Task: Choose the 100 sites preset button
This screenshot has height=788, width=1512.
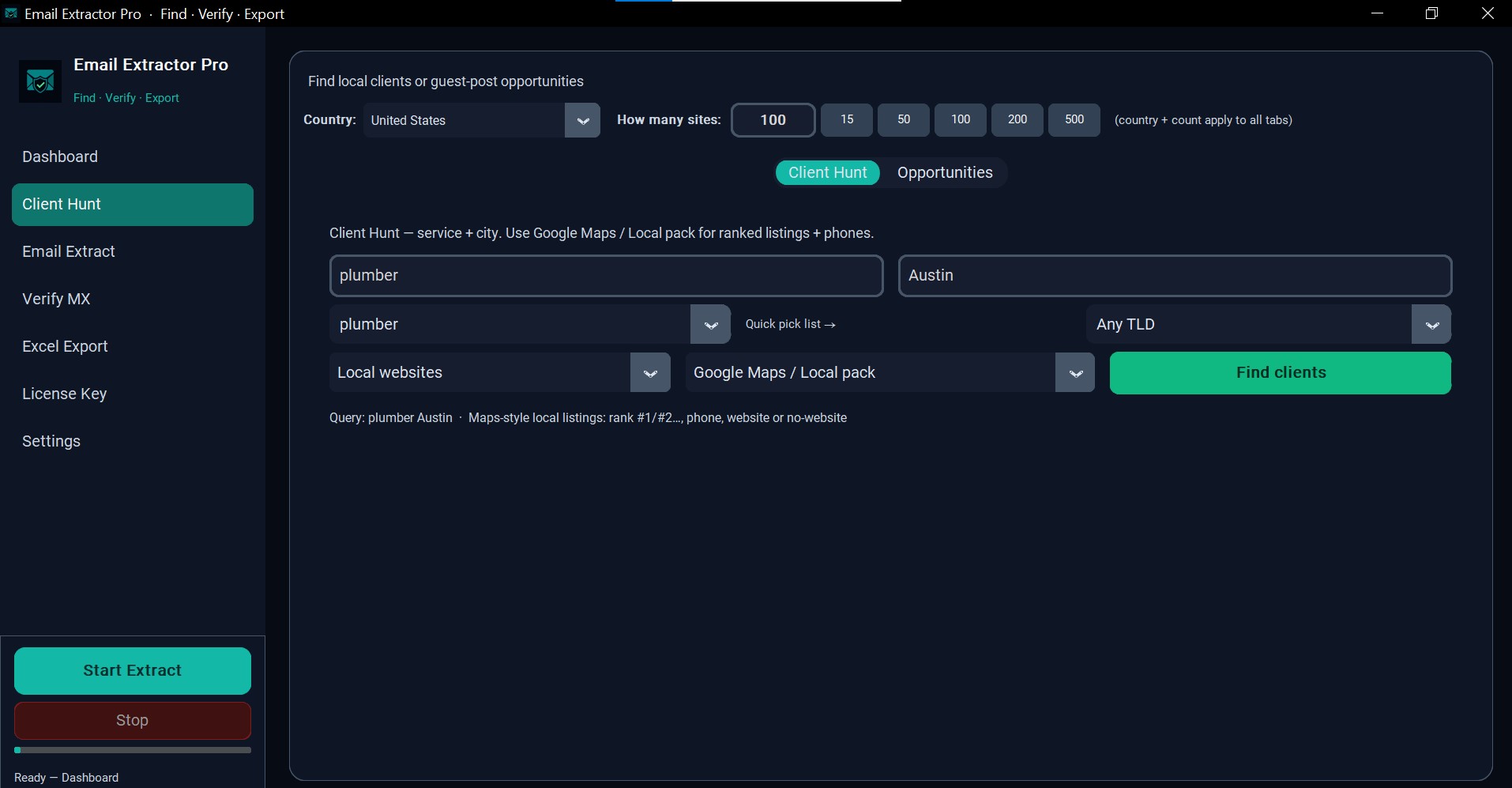Action: (961, 119)
